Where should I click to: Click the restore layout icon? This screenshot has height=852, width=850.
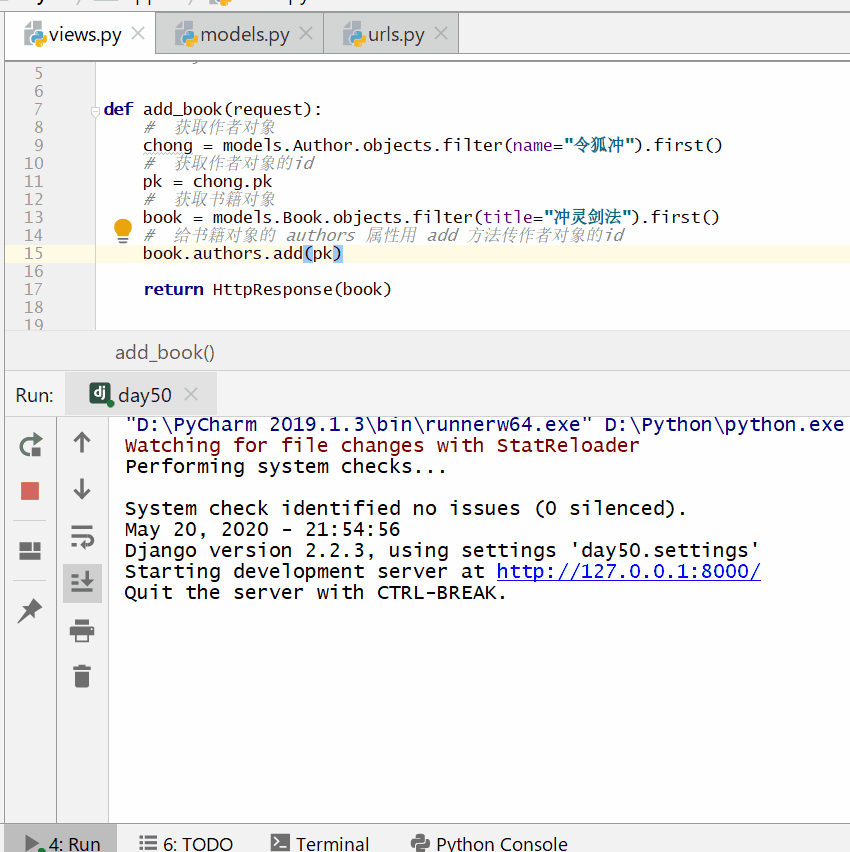coord(30,551)
